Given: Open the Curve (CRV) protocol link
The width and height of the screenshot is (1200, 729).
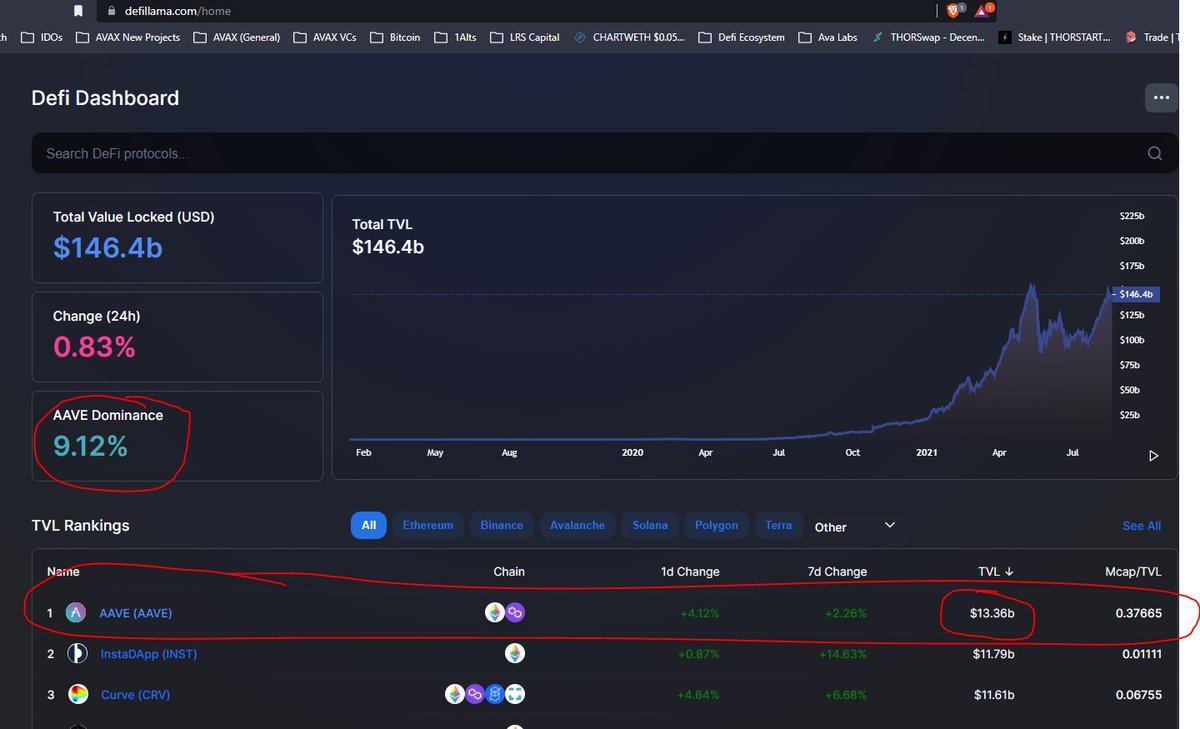Looking at the screenshot, I should click(136, 695).
